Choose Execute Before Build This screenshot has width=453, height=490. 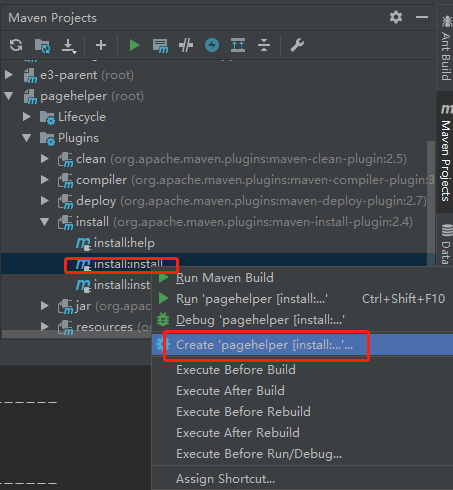[x=302, y=370]
